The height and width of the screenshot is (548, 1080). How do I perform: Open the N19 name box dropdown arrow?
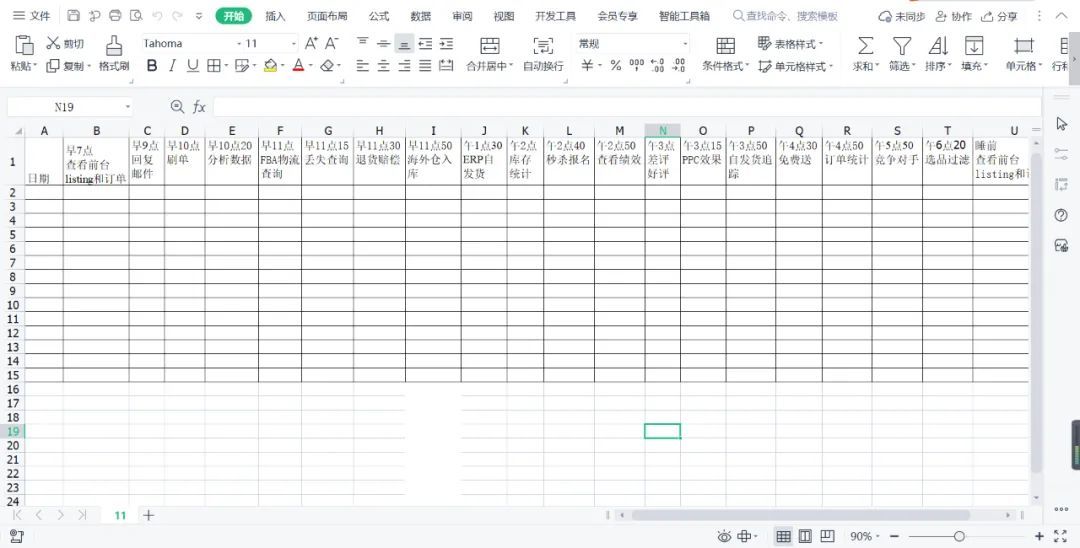point(128,107)
